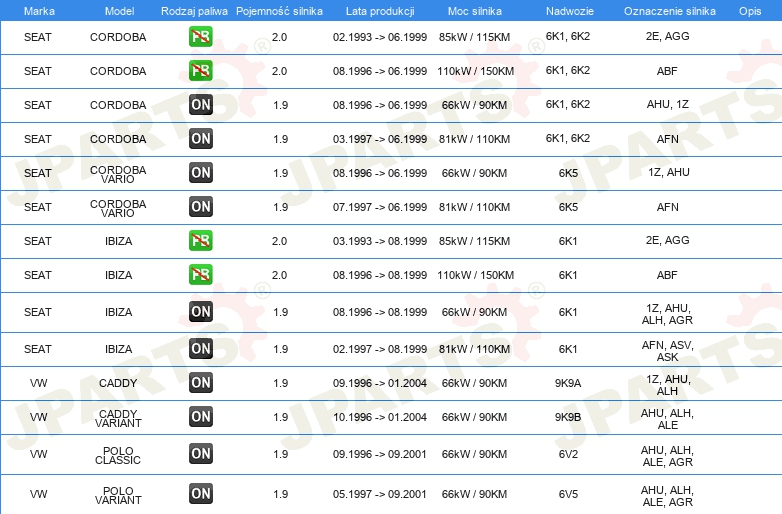This screenshot has width=782, height=514.
Task: Click the Nadwozie column header
Action: point(570,11)
